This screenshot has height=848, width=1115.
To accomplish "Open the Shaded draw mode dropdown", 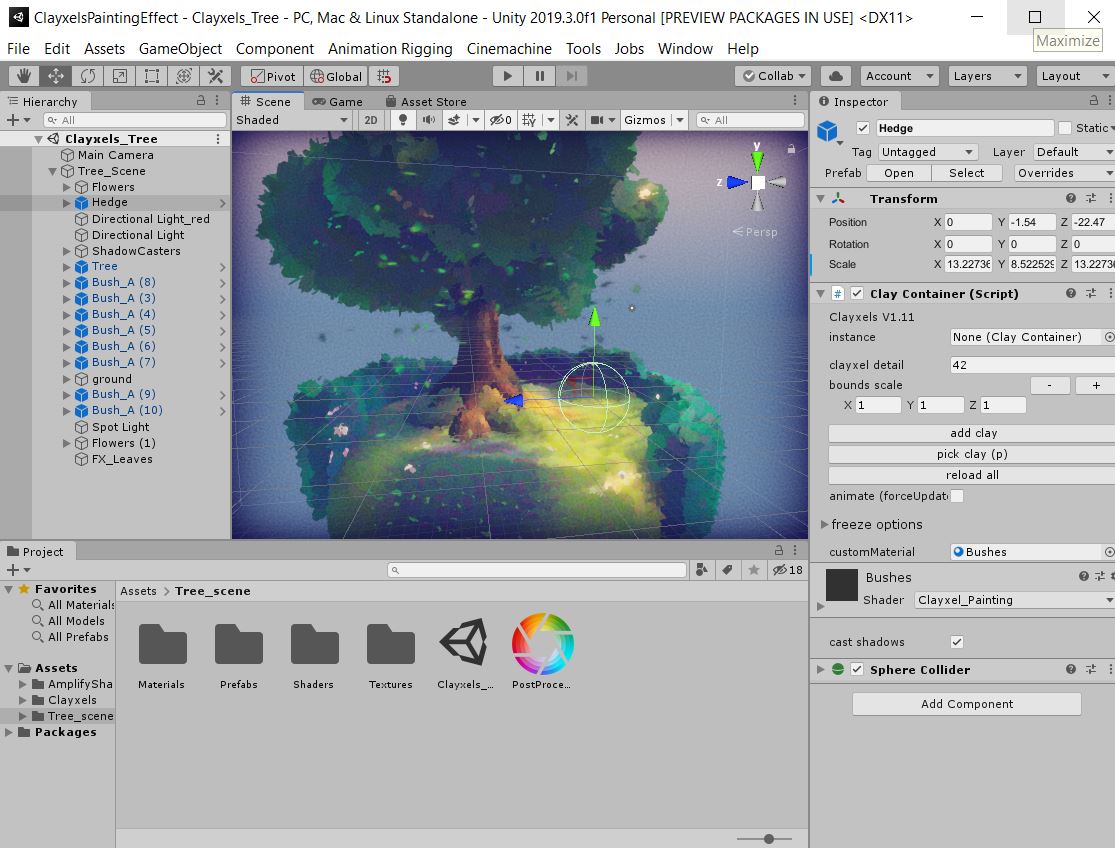I will (292, 120).
